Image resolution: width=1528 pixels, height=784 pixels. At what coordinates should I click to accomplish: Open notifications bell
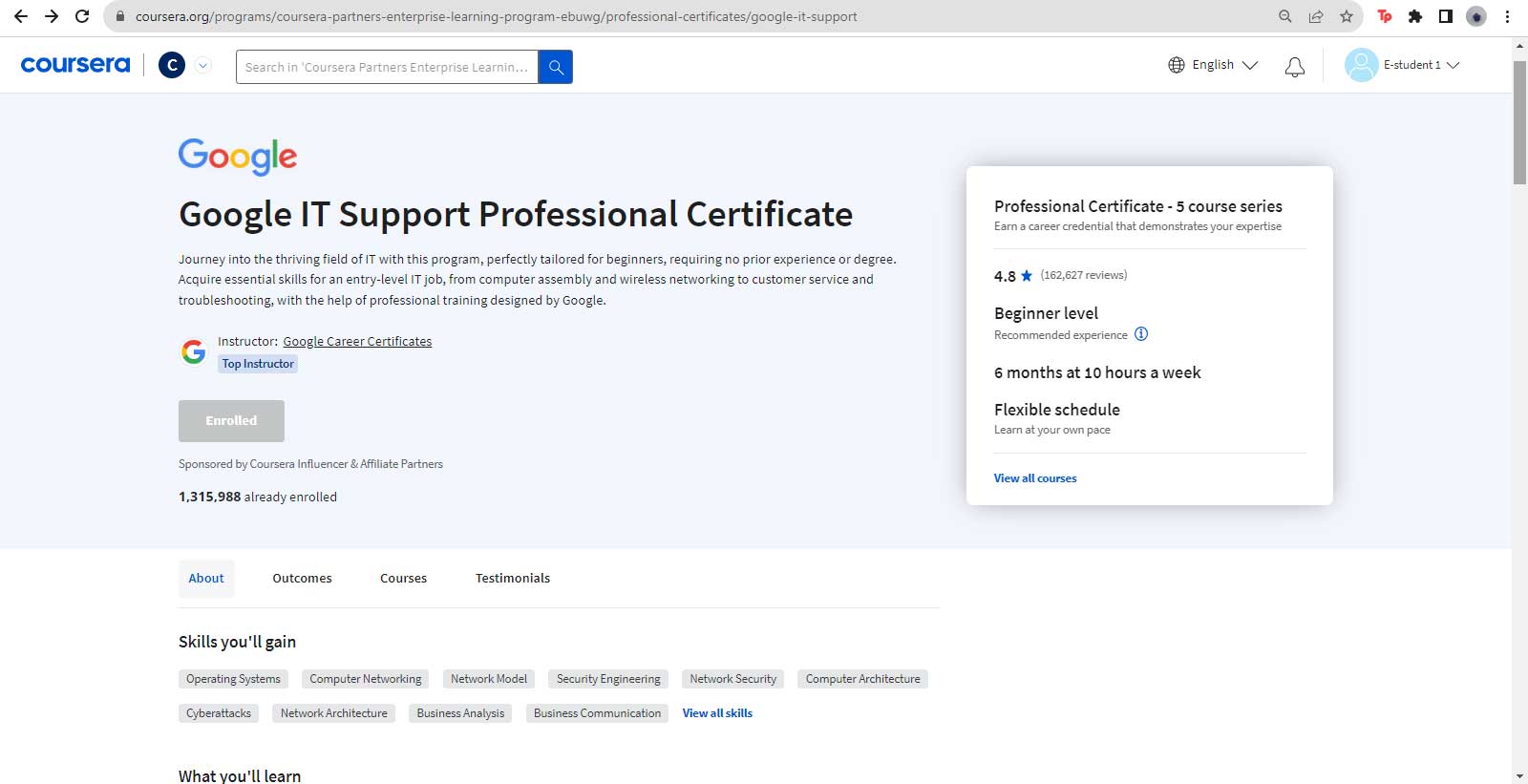pos(1295,67)
